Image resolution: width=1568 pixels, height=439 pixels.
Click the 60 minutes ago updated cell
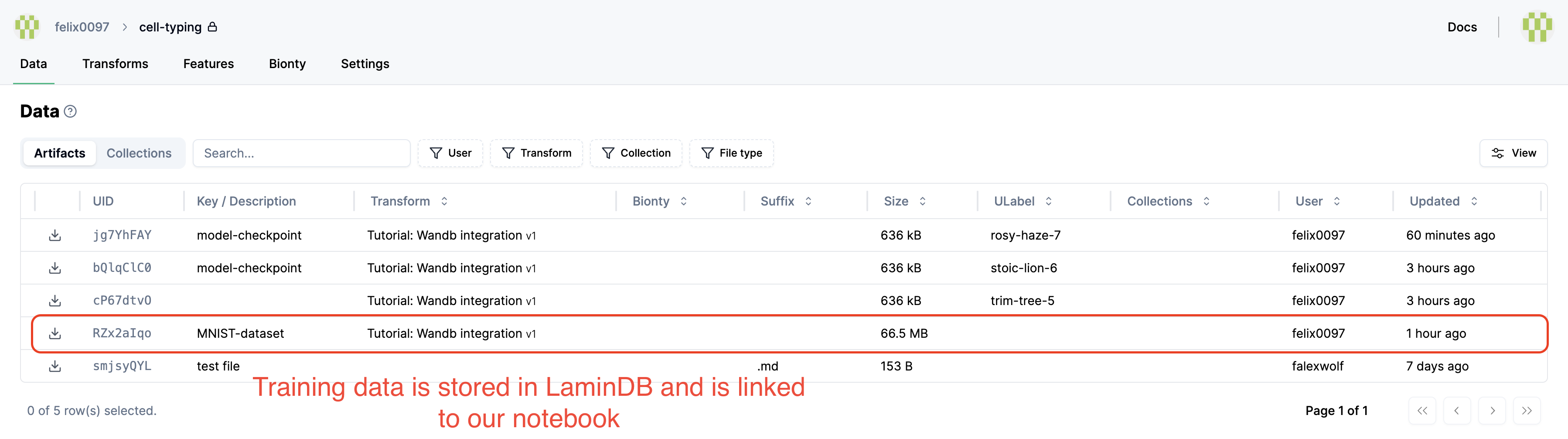(1451, 235)
